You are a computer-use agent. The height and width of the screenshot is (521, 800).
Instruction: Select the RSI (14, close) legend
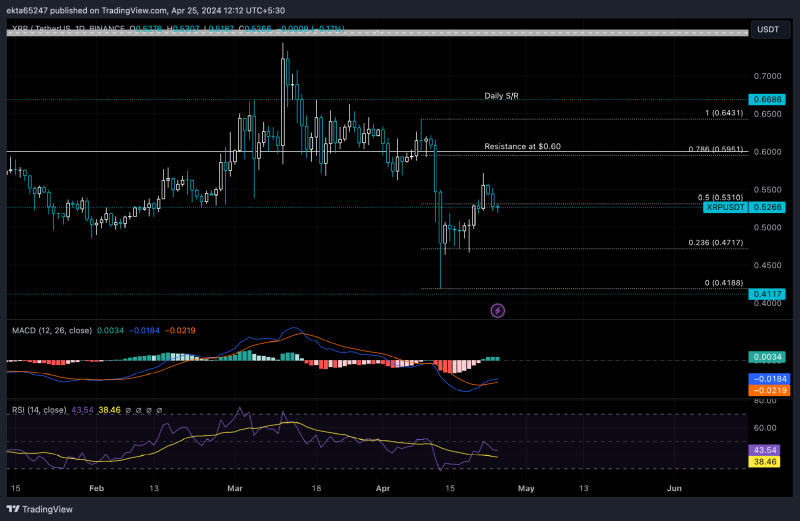coord(40,411)
